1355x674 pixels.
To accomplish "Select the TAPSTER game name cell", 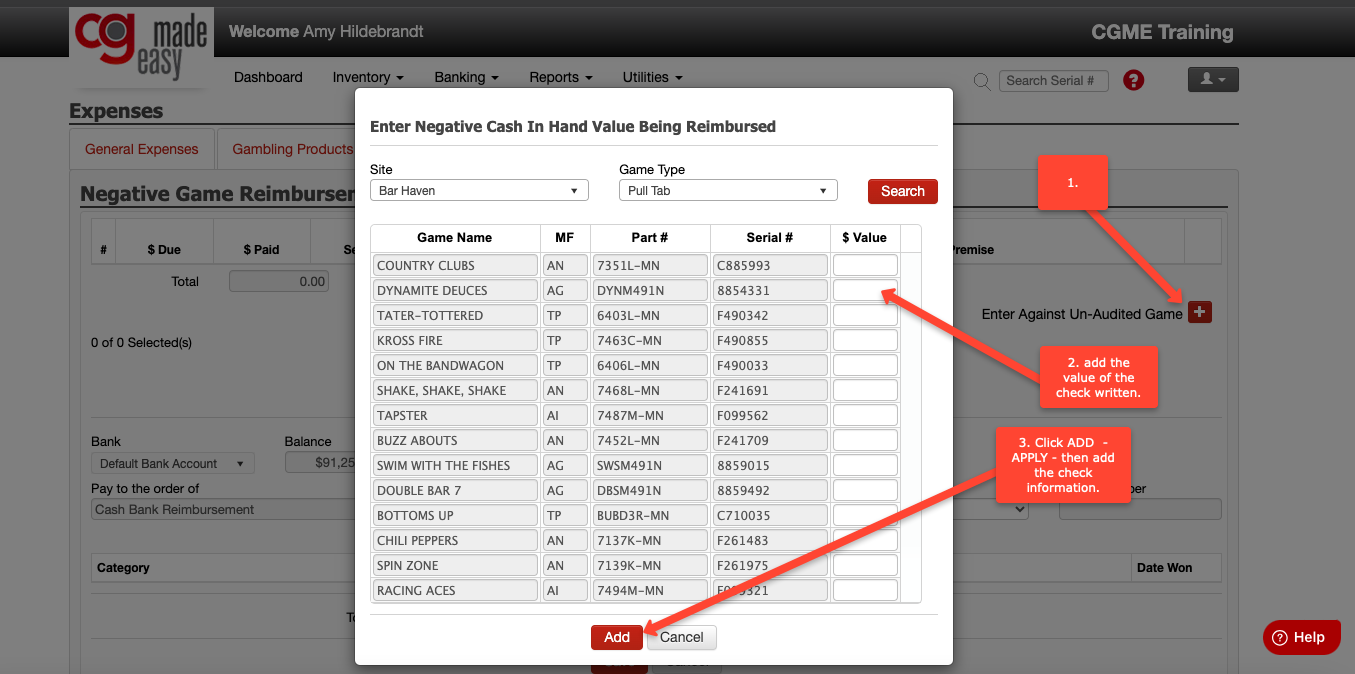I will [455, 415].
